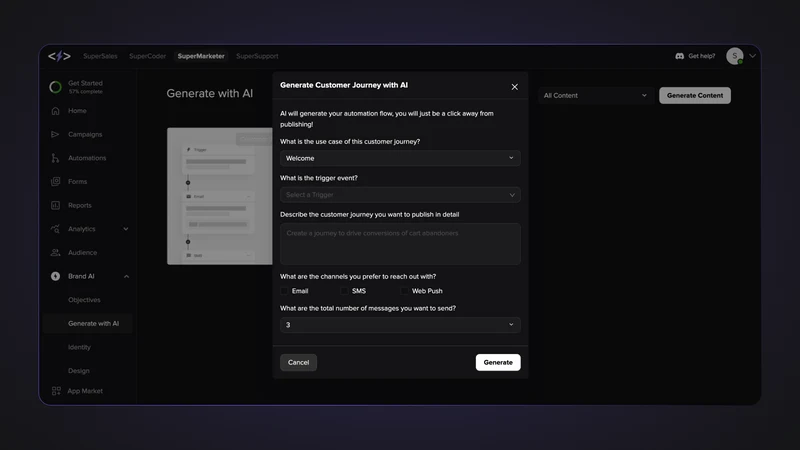Open Identity under Brand AI
This screenshot has width=800, height=450.
(79, 347)
